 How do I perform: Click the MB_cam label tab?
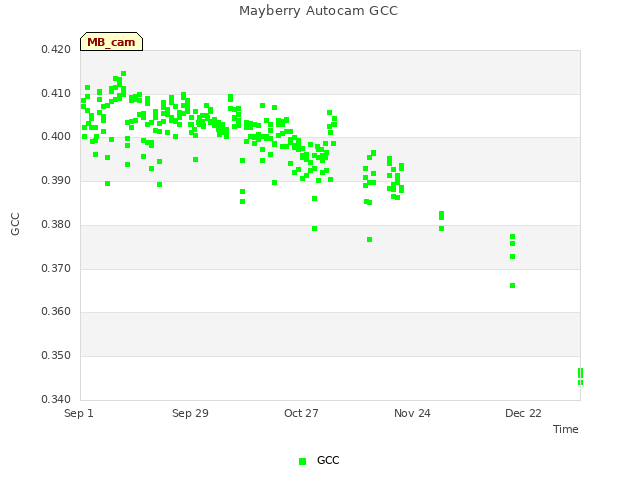coord(111,42)
